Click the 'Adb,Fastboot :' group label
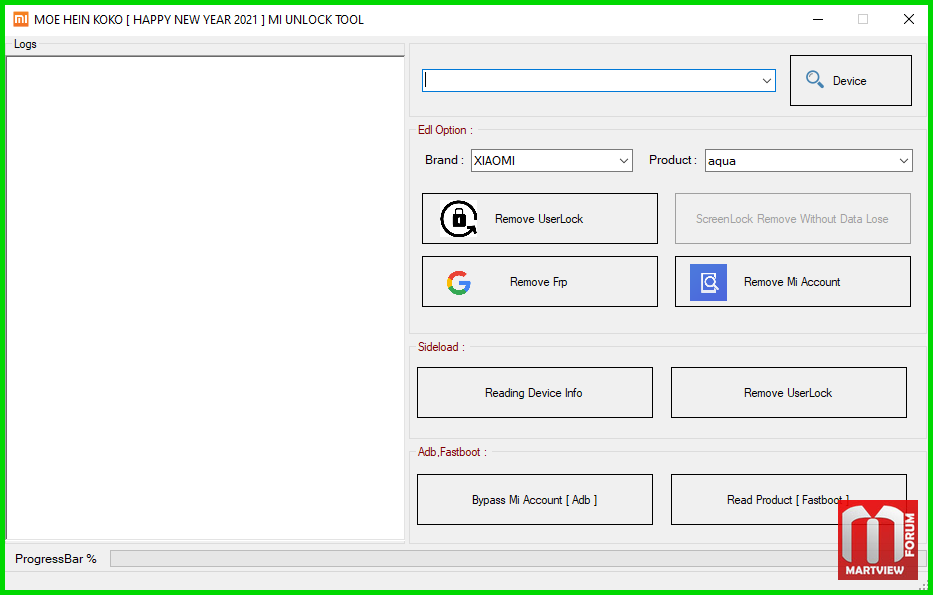The image size is (933, 595). pyautogui.click(x=452, y=452)
